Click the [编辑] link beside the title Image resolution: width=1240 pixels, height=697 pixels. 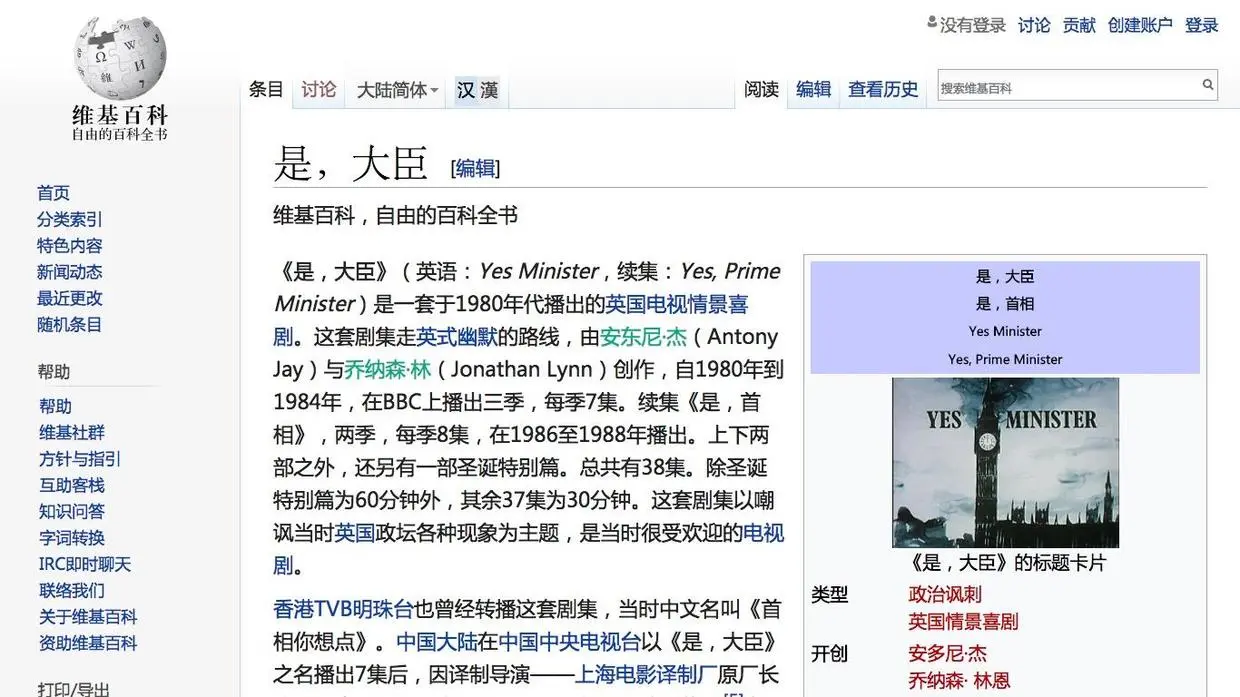(475, 168)
